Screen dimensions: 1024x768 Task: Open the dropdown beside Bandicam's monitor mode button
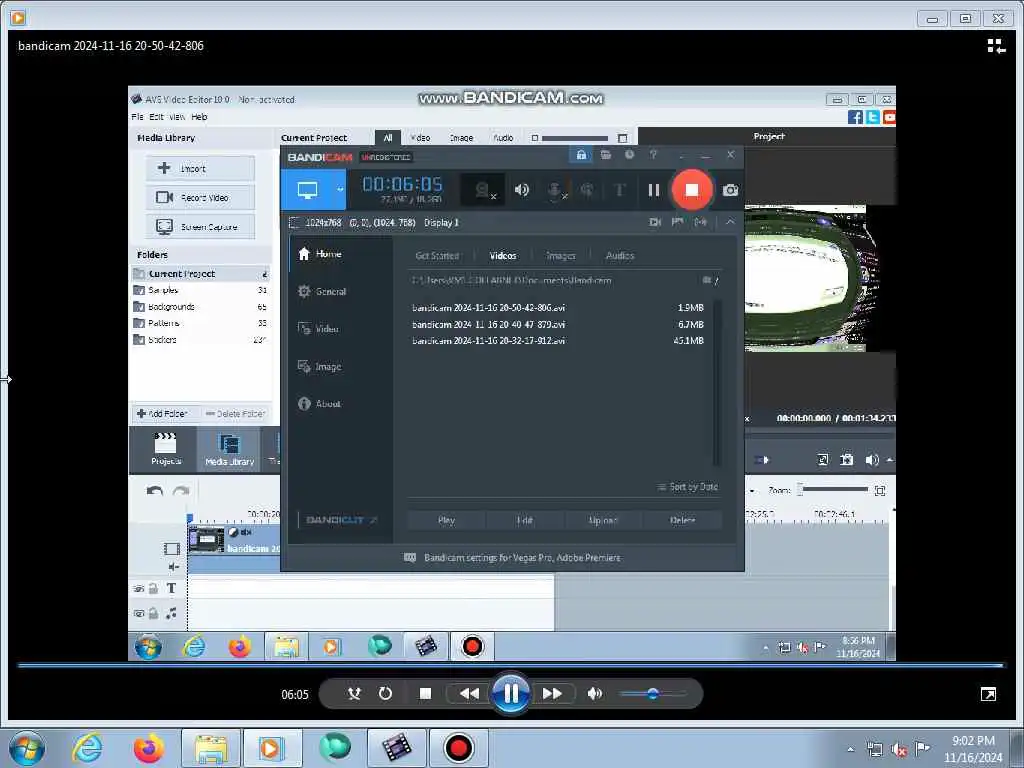340,190
